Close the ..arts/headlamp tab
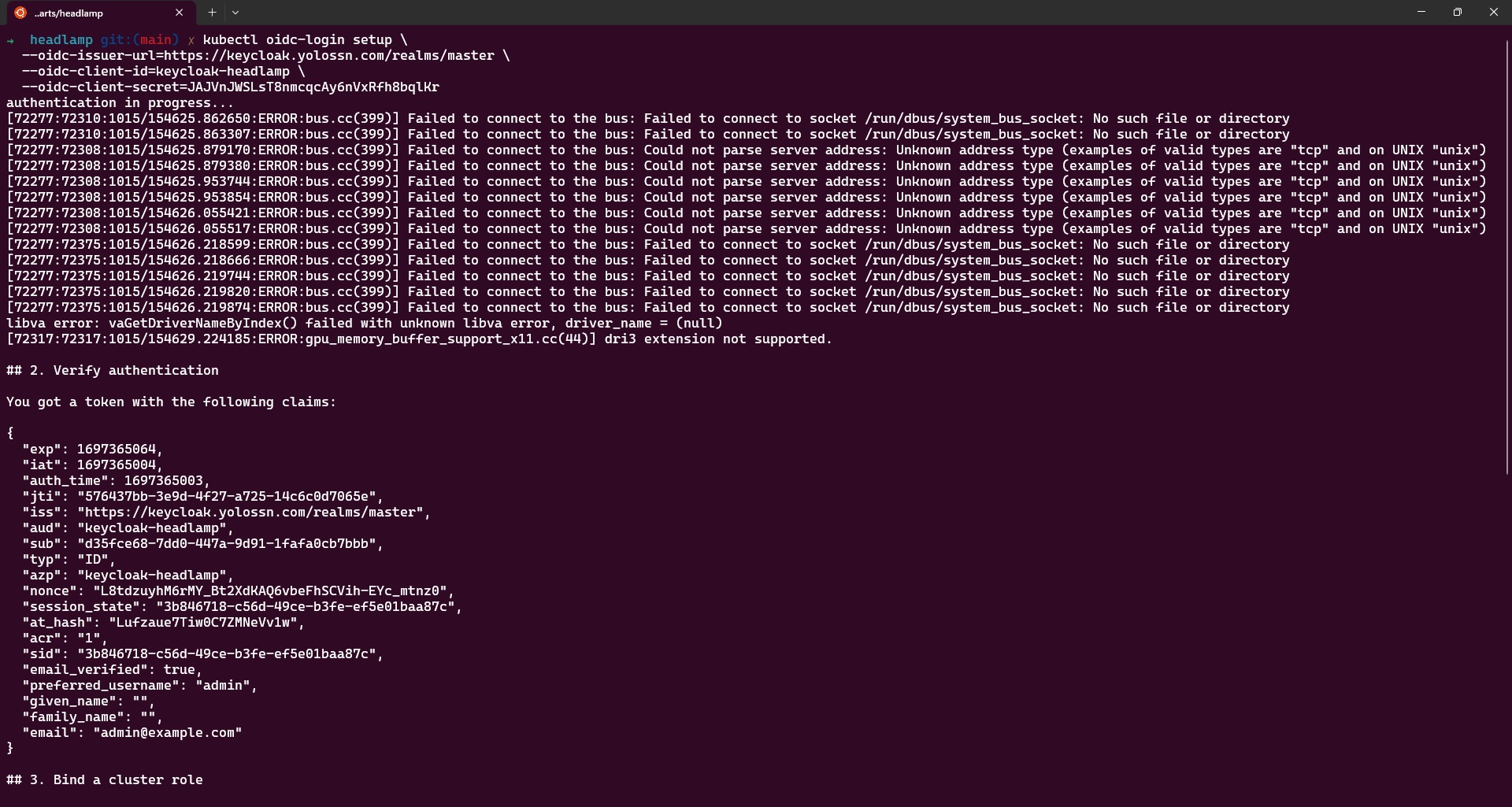 179,12
